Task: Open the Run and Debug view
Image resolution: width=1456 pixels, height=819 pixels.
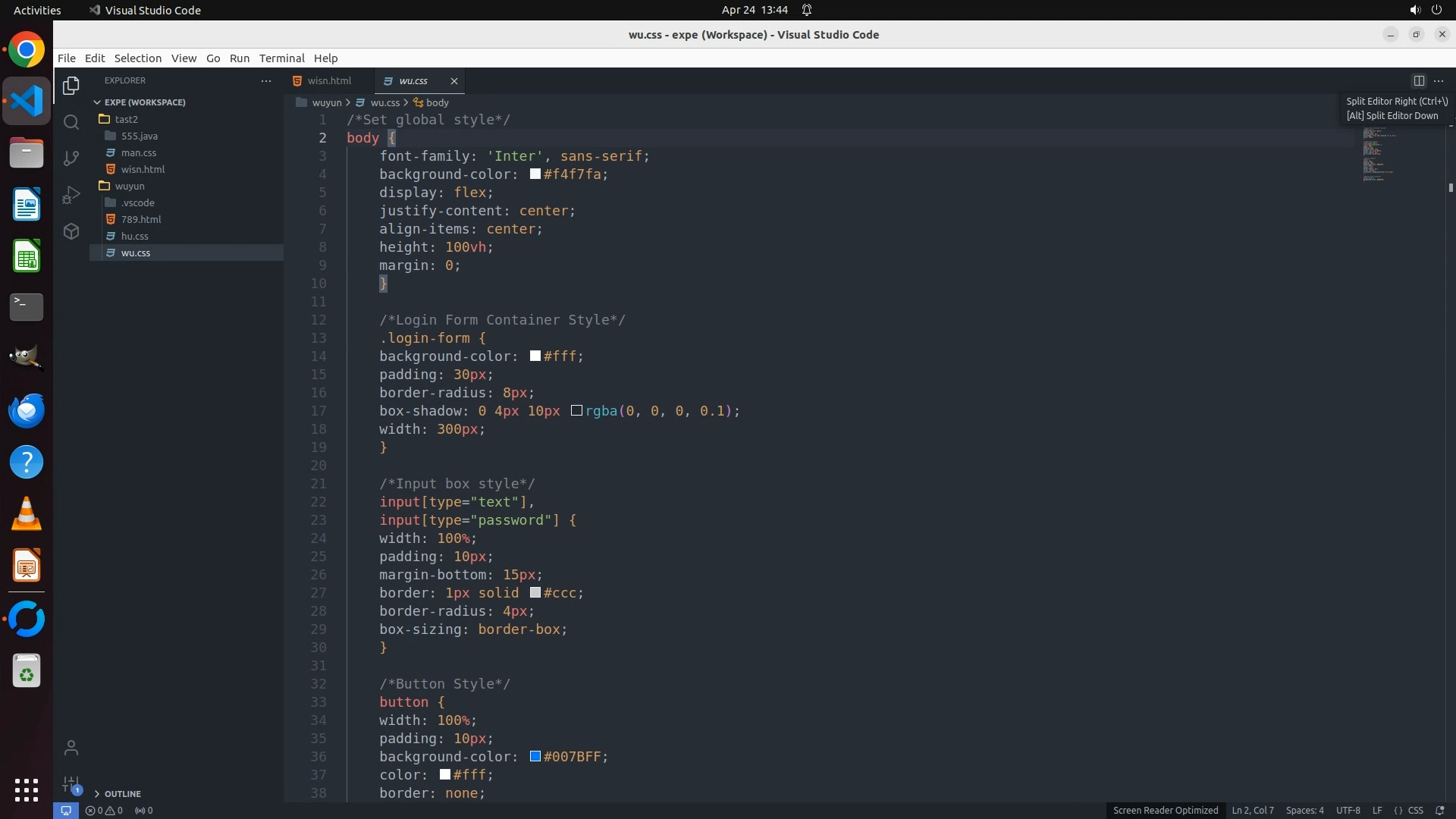Action: (x=71, y=195)
